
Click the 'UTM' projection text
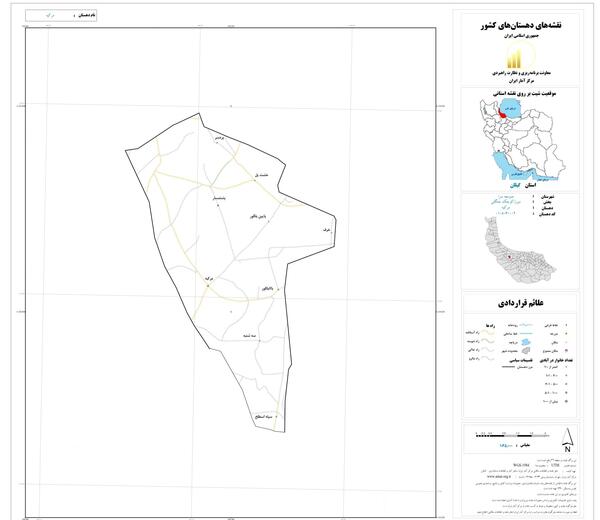pos(555,465)
